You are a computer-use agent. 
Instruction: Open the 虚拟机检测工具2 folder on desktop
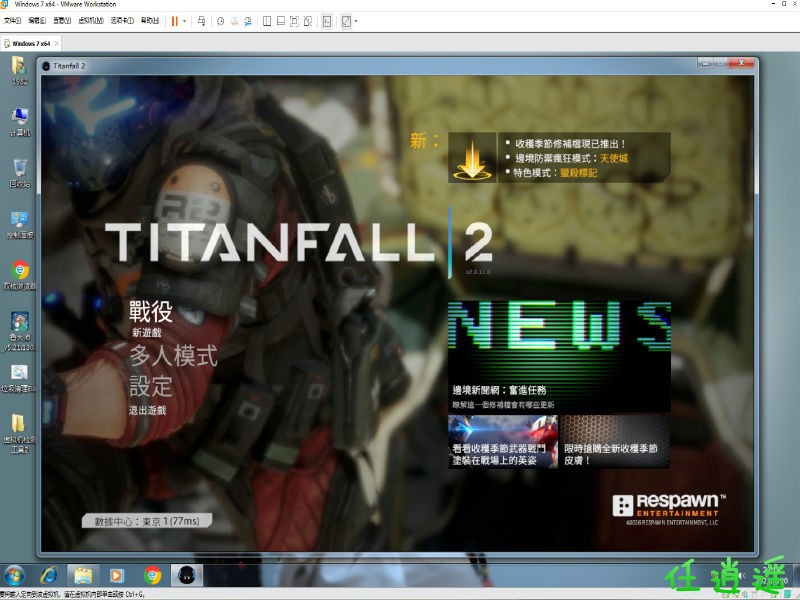click(x=18, y=433)
